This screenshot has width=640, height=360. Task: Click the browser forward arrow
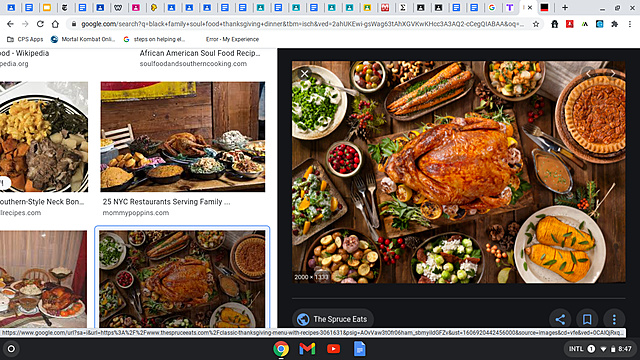point(25,24)
